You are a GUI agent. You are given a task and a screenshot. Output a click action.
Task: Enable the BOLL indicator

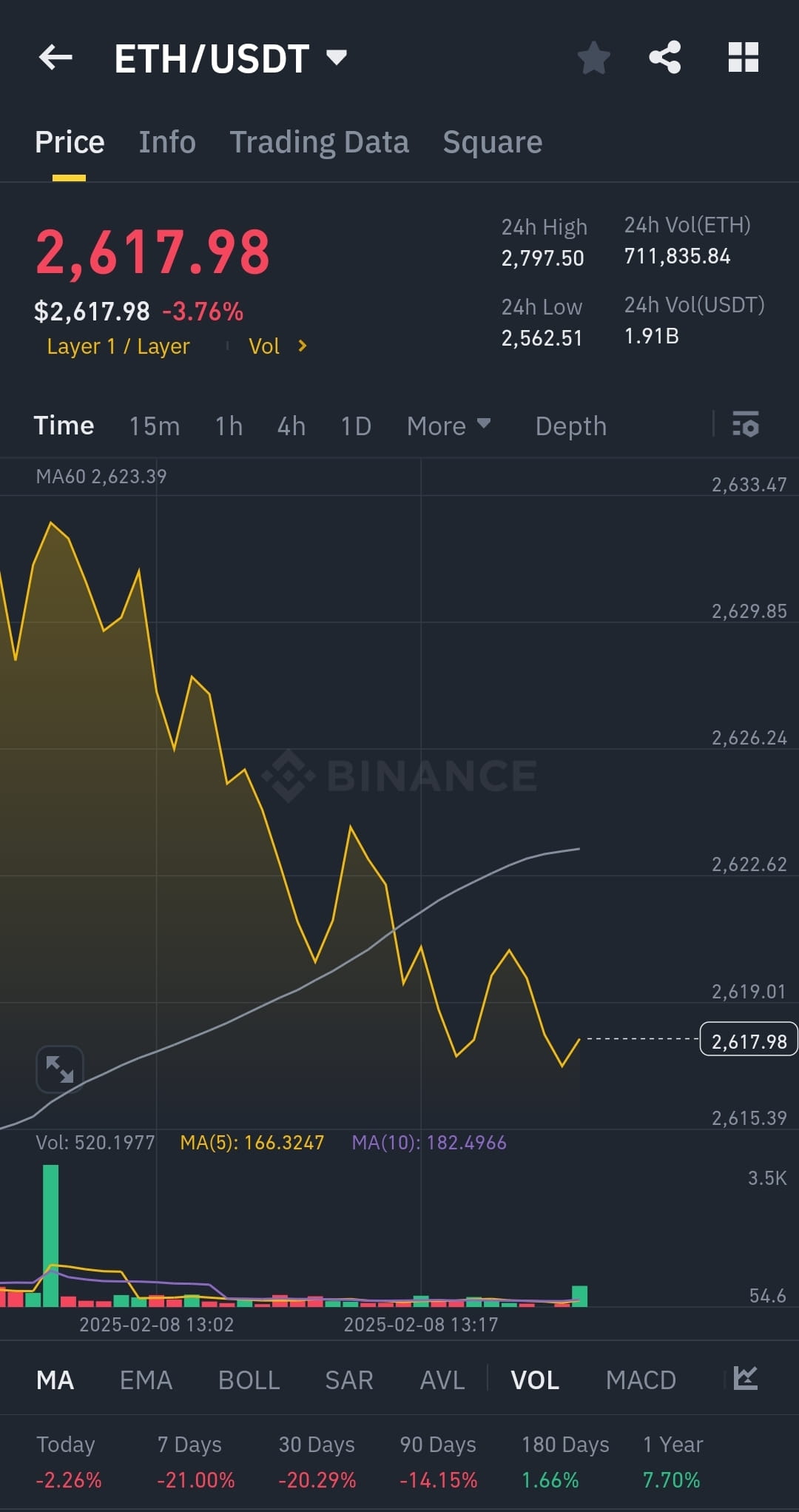click(x=249, y=1380)
